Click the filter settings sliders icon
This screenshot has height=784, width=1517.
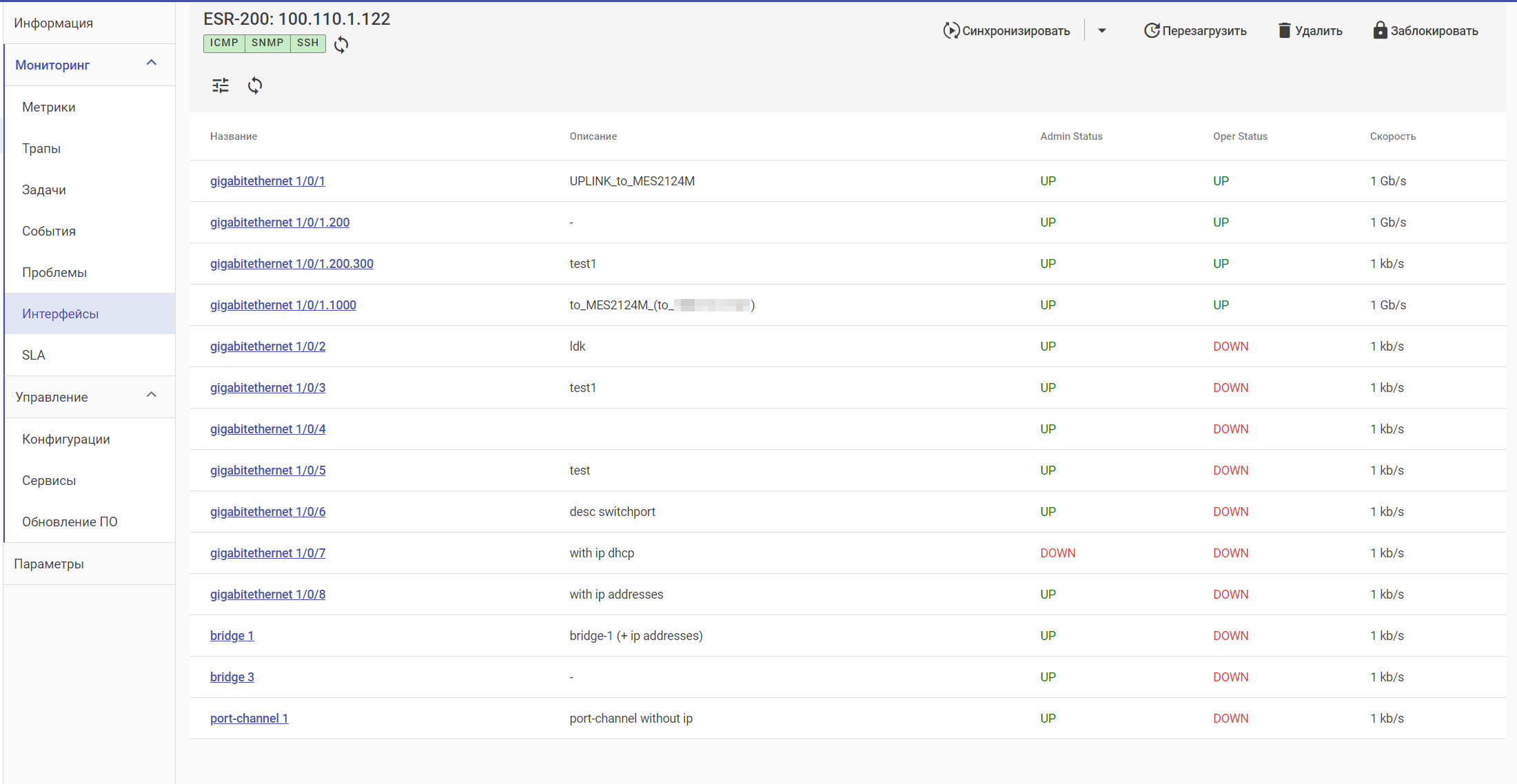pyautogui.click(x=221, y=85)
